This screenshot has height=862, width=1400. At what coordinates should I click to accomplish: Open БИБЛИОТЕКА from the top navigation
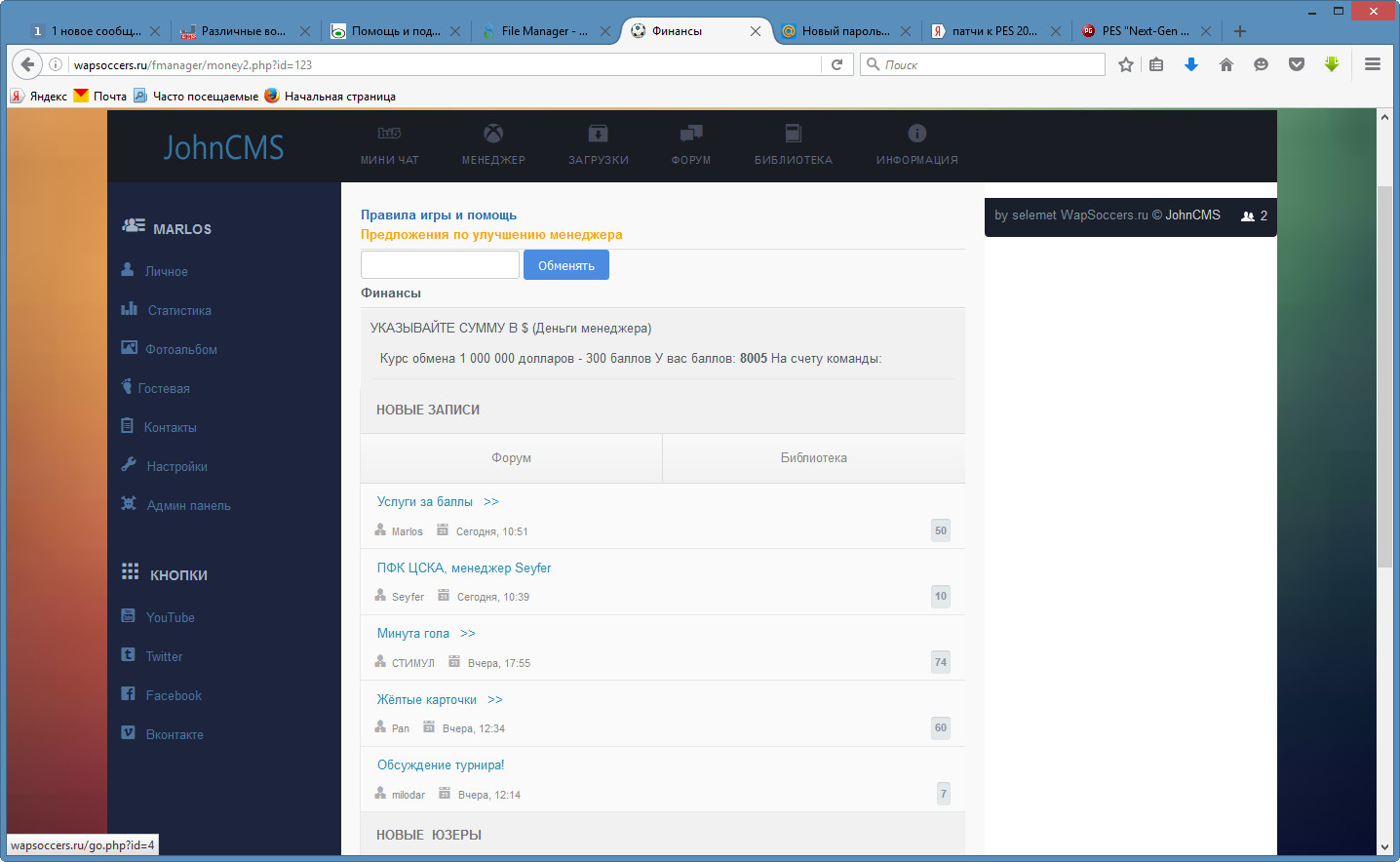click(x=794, y=145)
